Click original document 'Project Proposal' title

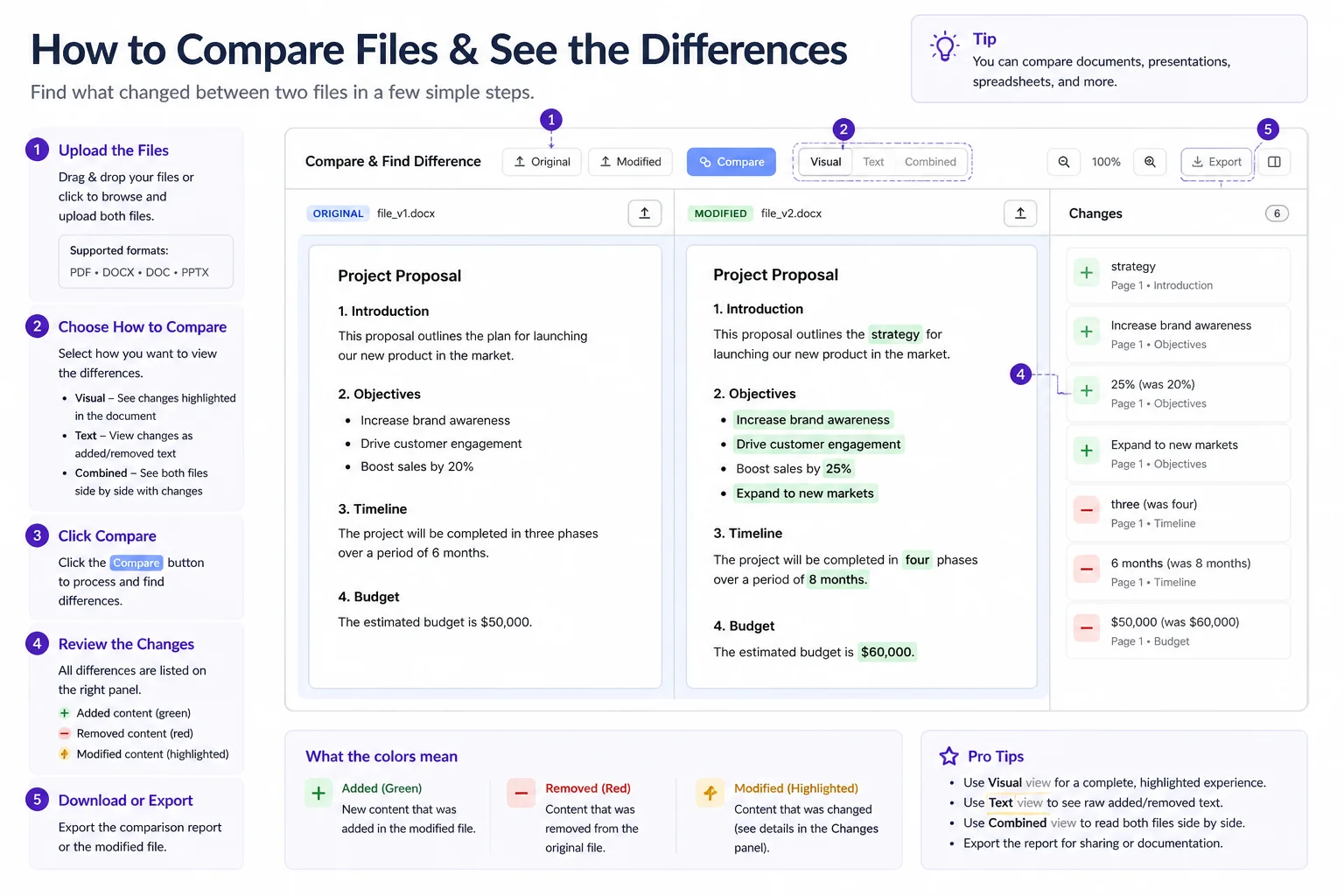tap(400, 276)
